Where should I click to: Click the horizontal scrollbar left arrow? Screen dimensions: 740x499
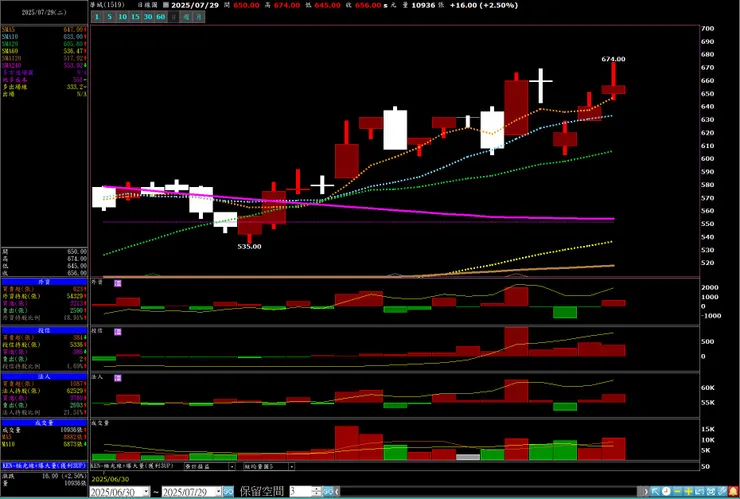pyautogui.click(x=337, y=491)
